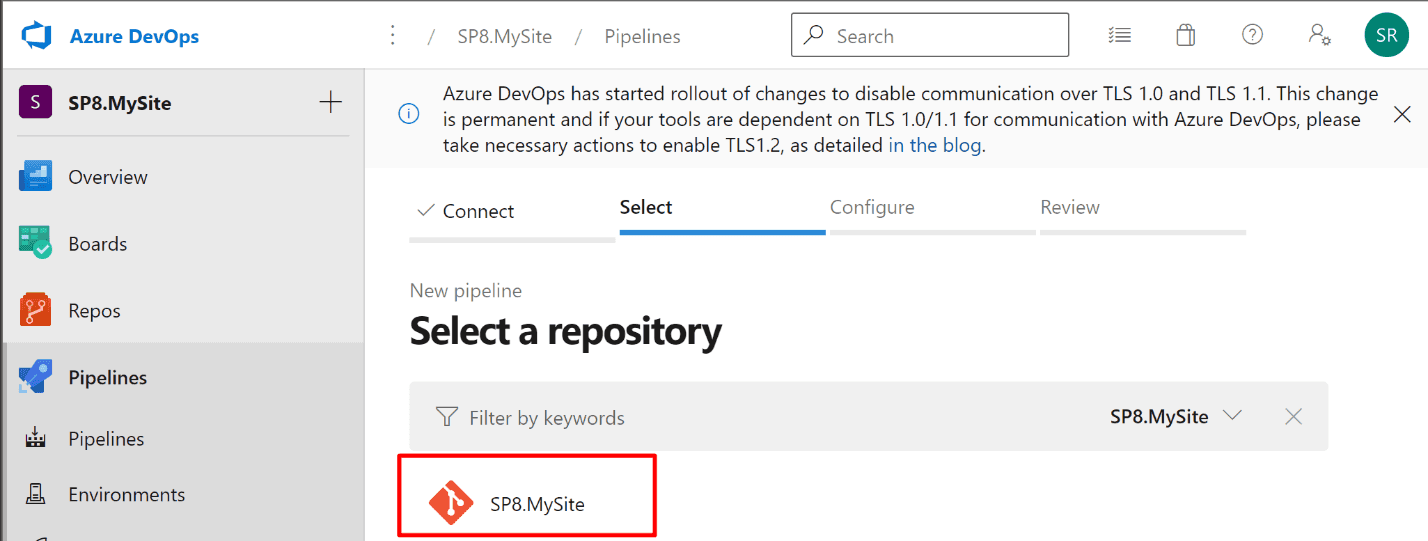Select the Pipelines sub-item in sidebar
1428x541 pixels.
[x=106, y=439]
